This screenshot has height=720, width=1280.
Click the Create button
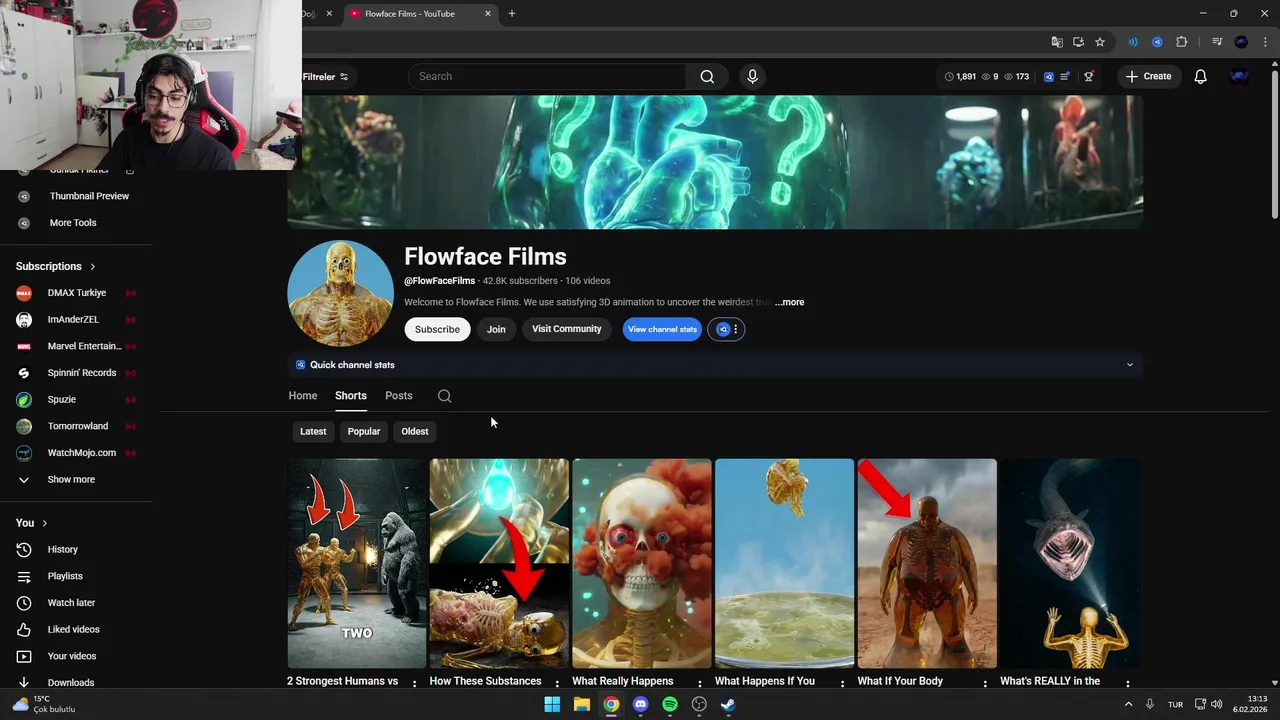click(x=1149, y=77)
